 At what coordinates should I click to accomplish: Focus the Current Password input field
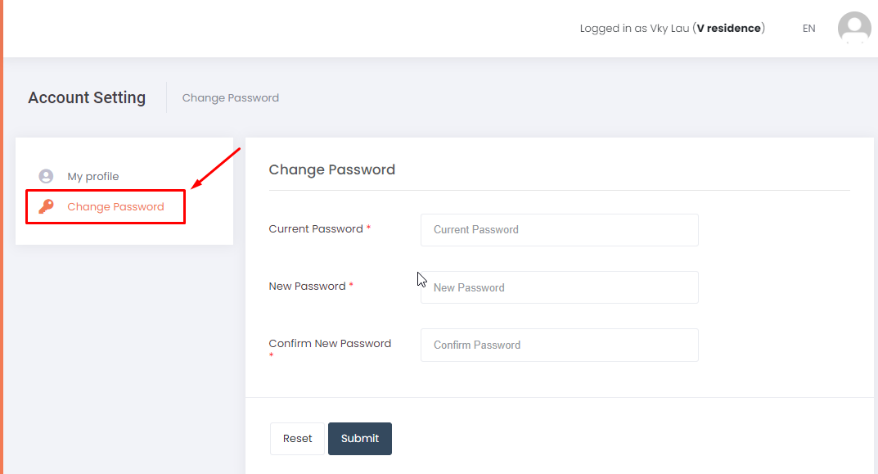pyautogui.click(x=559, y=229)
